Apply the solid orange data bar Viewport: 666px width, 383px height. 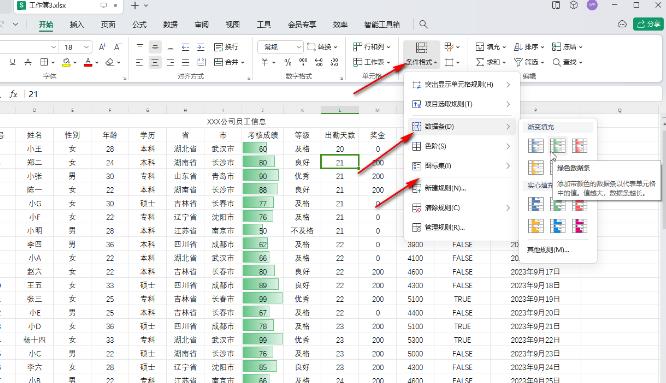click(x=536, y=225)
